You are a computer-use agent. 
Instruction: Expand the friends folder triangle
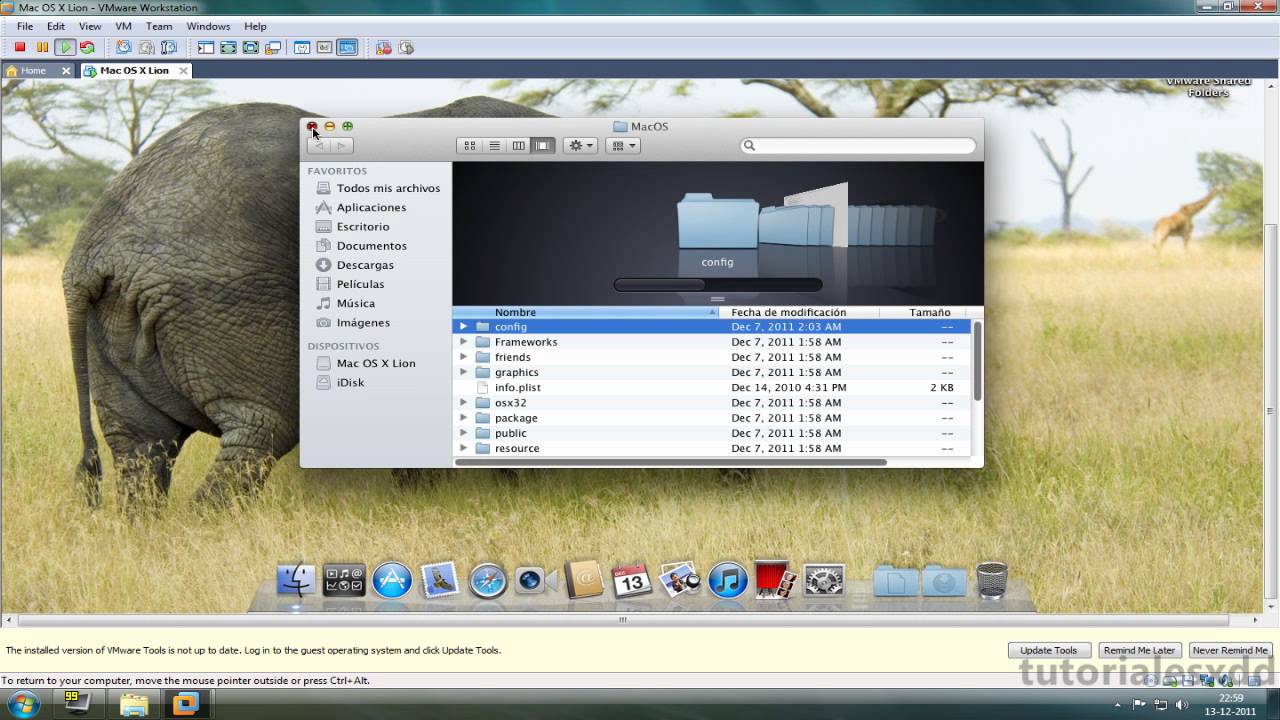click(463, 357)
